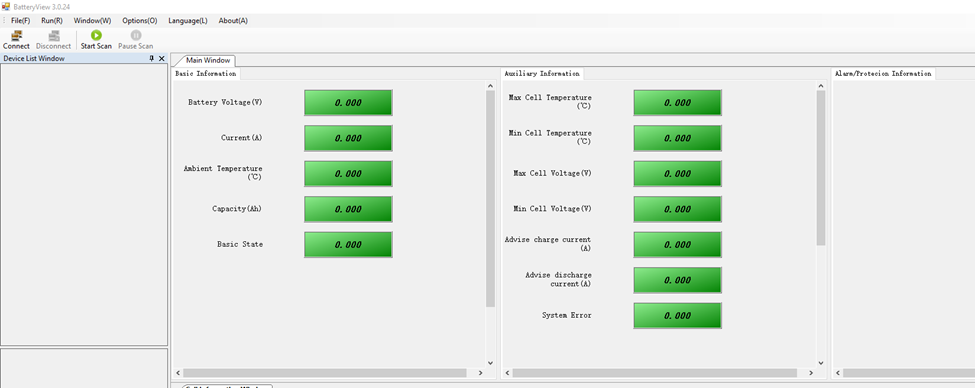The image size is (975, 388).
Task: Click the Advise charge current value display
Action: 678,244
